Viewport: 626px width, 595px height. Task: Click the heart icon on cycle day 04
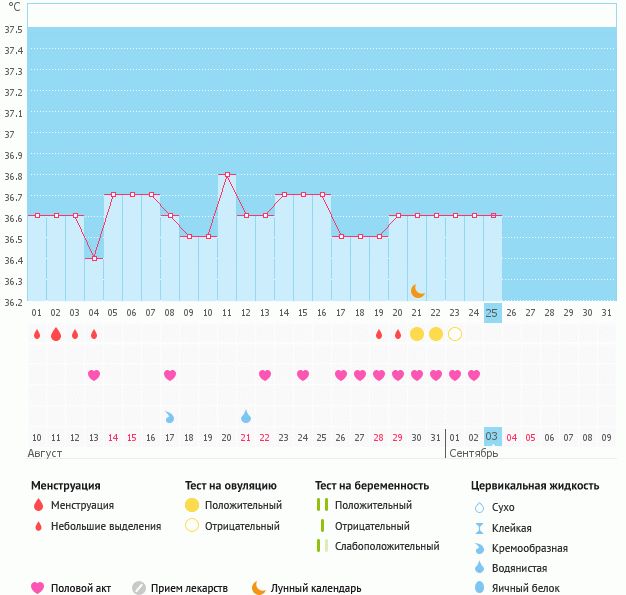[94, 375]
